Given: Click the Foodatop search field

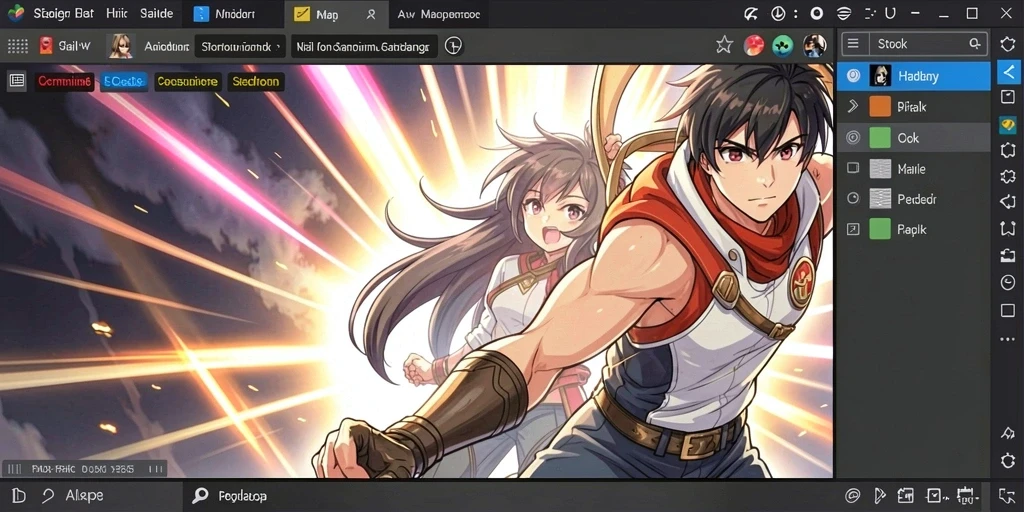Looking at the screenshot, I should [242, 496].
